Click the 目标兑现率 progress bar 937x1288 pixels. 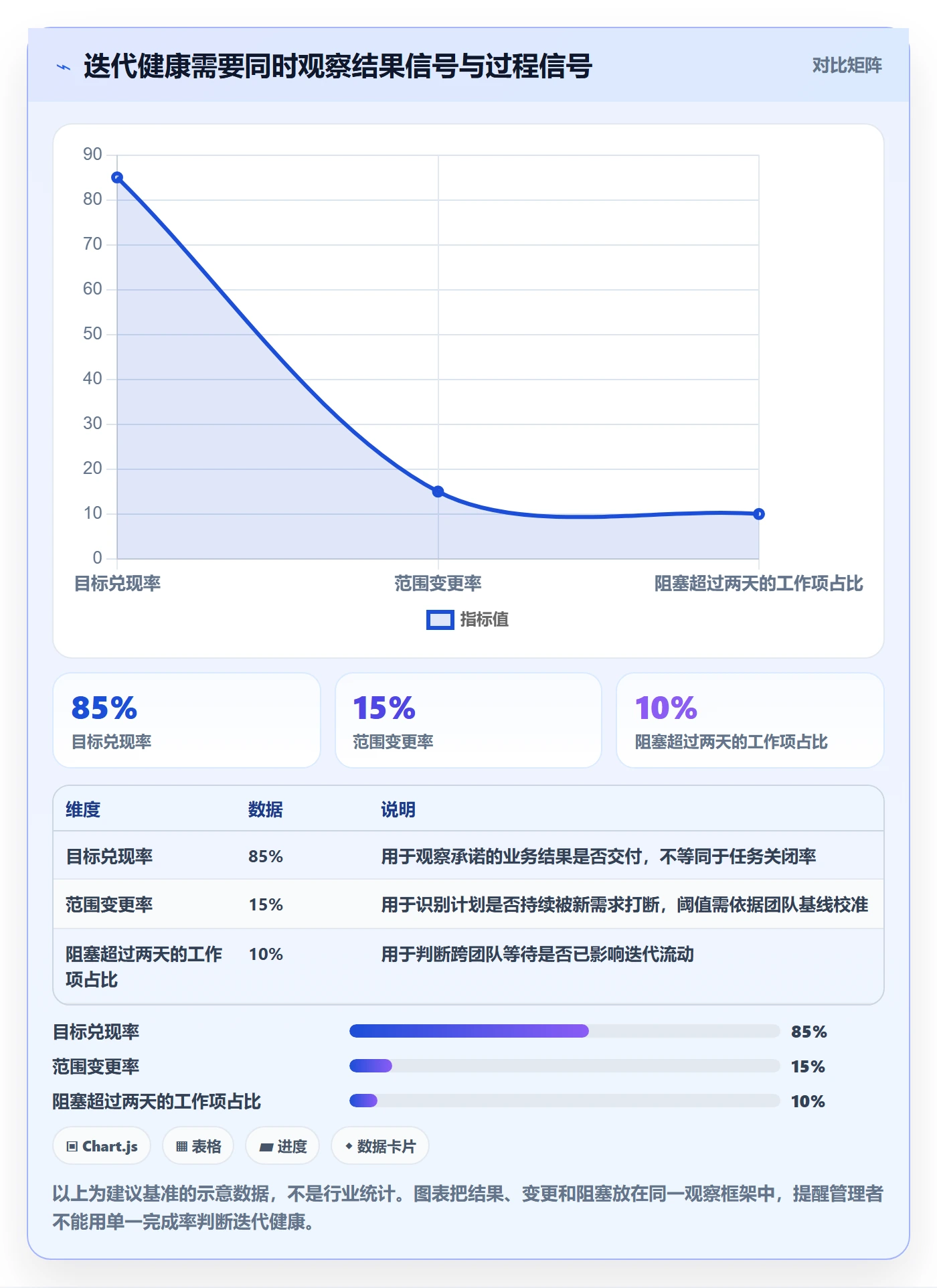(565, 1031)
